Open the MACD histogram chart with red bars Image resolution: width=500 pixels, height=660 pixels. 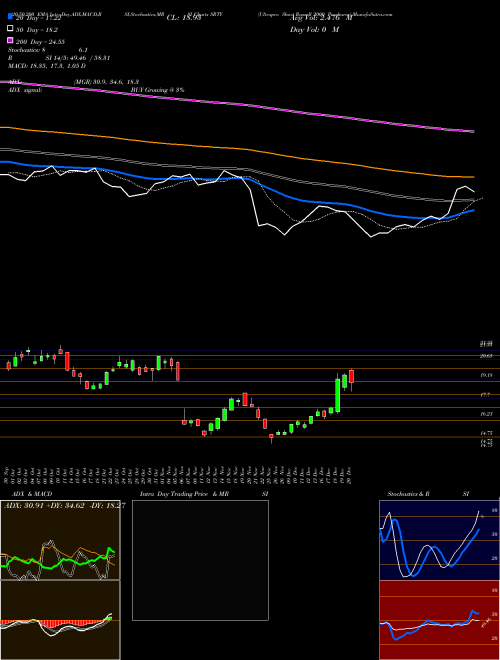coord(60,620)
